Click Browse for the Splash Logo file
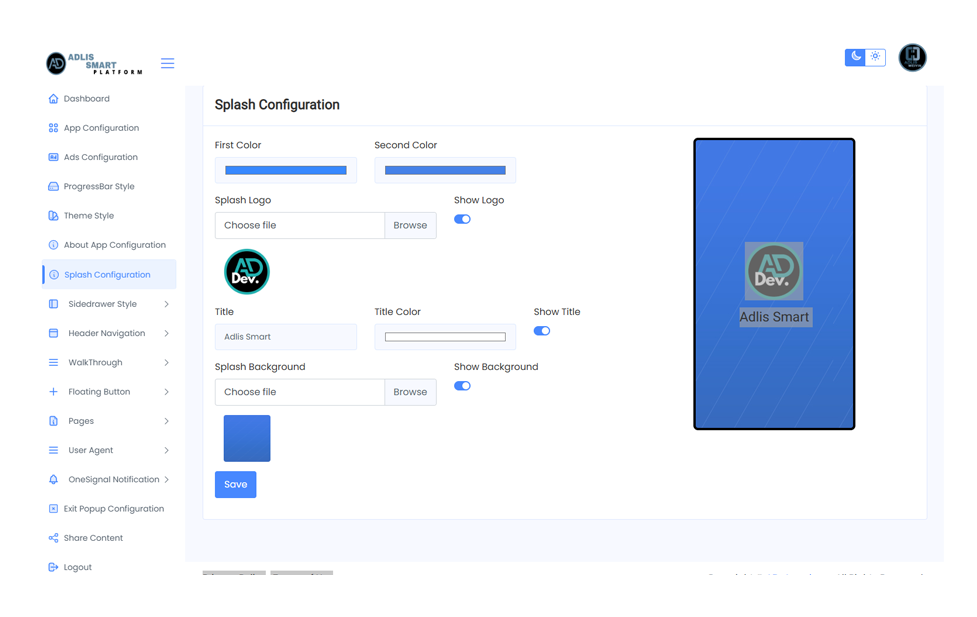Image resolution: width=977 pixels, height=617 pixels. click(410, 225)
